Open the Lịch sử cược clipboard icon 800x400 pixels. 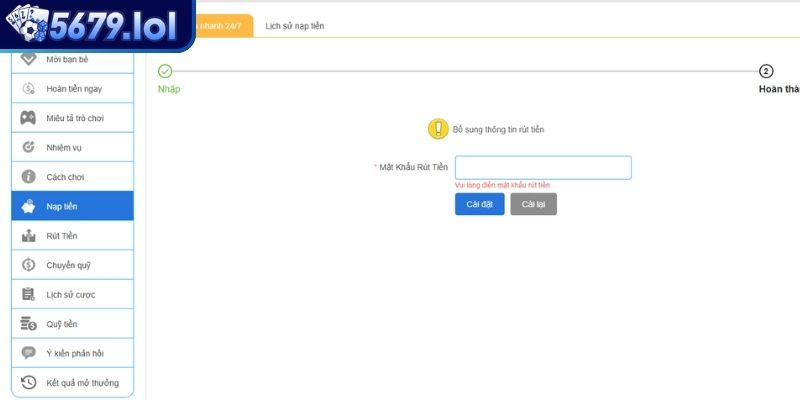[29, 294]
